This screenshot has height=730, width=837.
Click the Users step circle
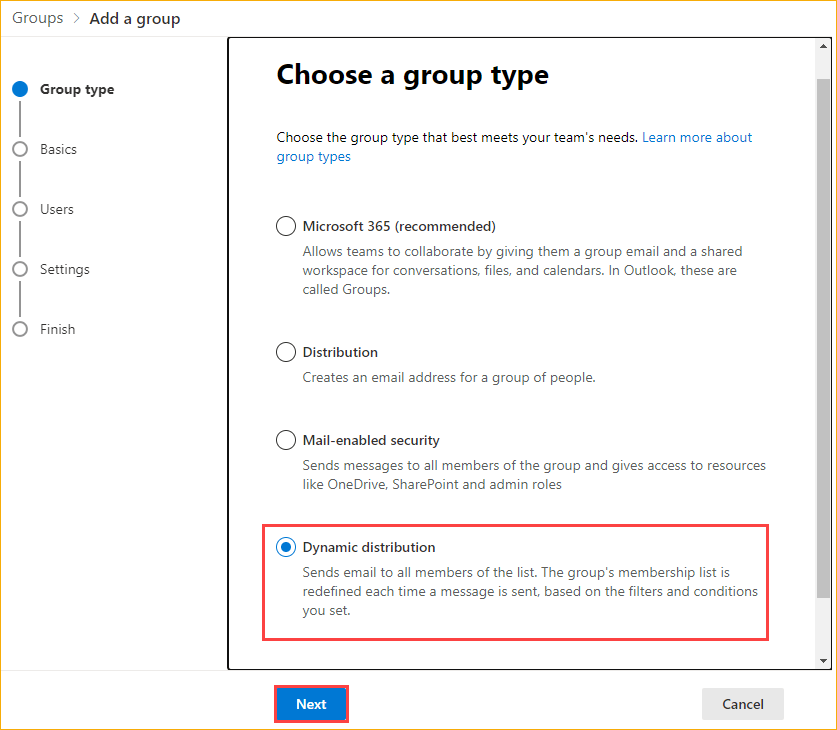click(x=20, y=209)
